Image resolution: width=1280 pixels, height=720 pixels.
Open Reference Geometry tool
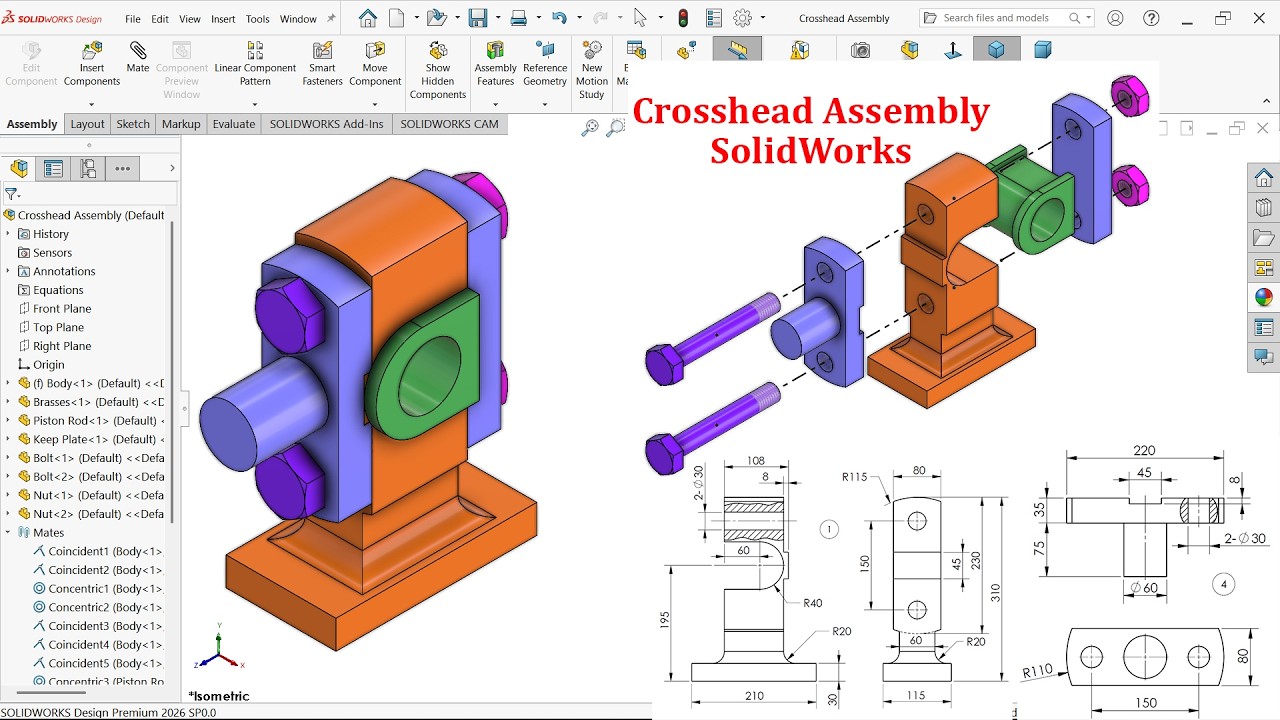tap(545, 64)
